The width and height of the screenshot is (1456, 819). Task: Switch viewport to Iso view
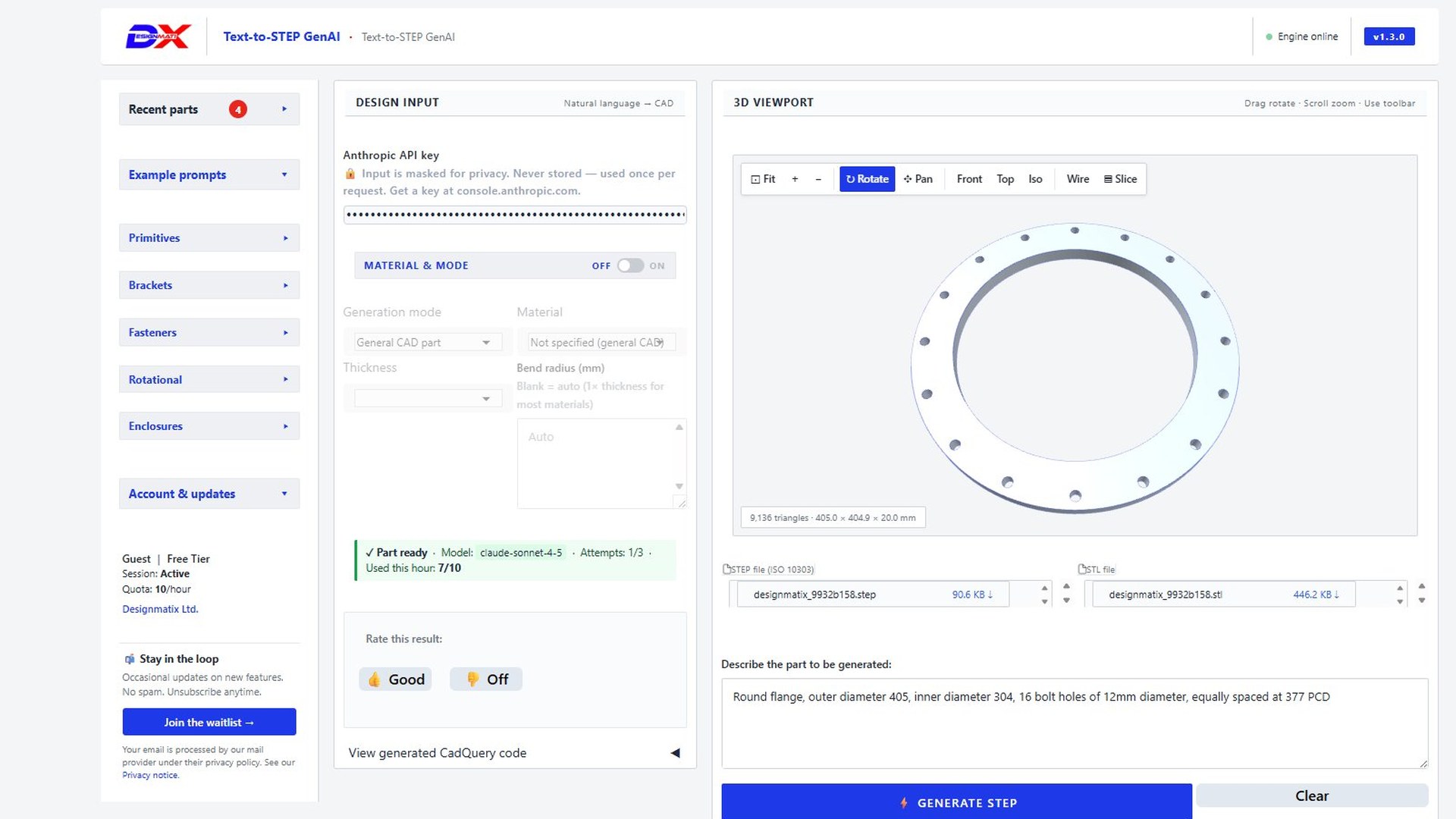[x=1035, y=179]
